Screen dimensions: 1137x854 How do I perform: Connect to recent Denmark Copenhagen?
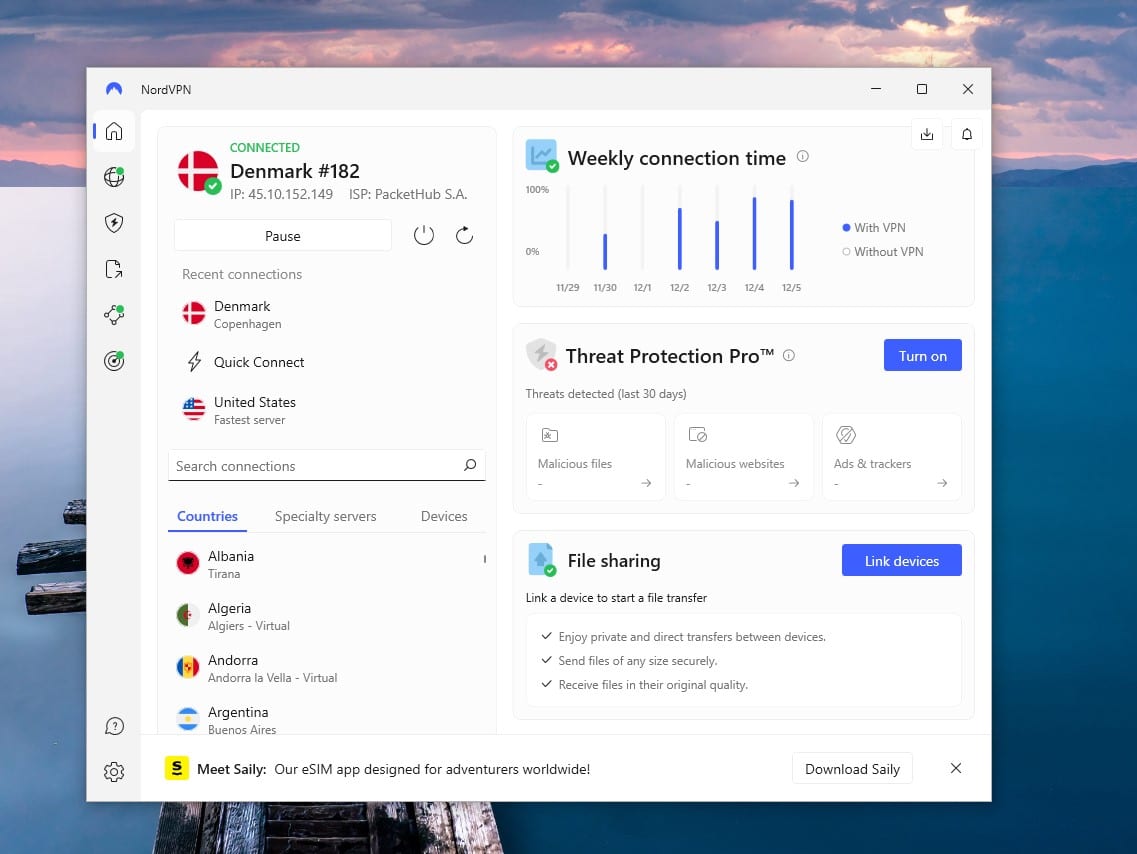(326, 315)
